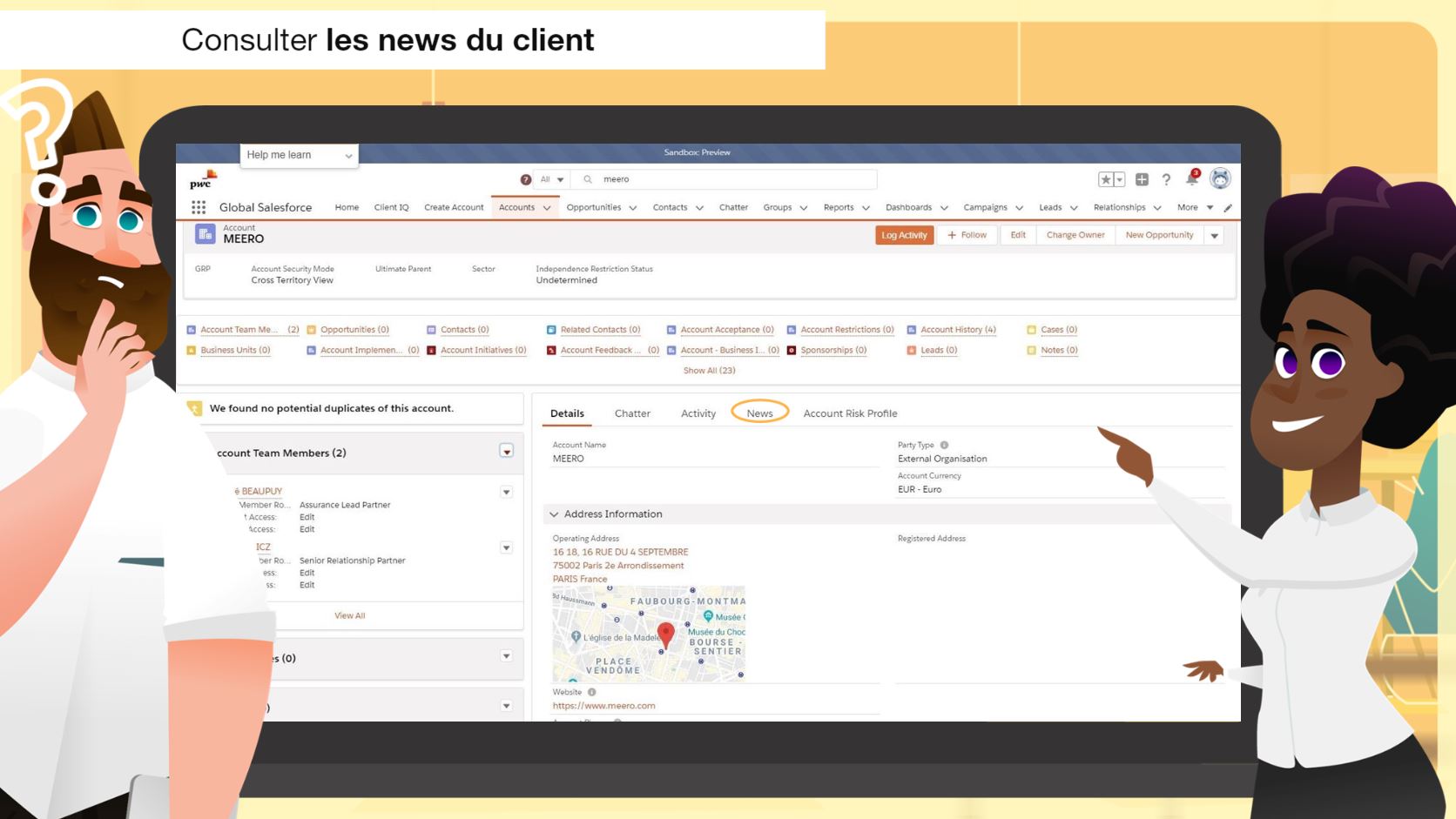Open the Account History (4) related link
The image size is (1456, 819).
point(957,330)
